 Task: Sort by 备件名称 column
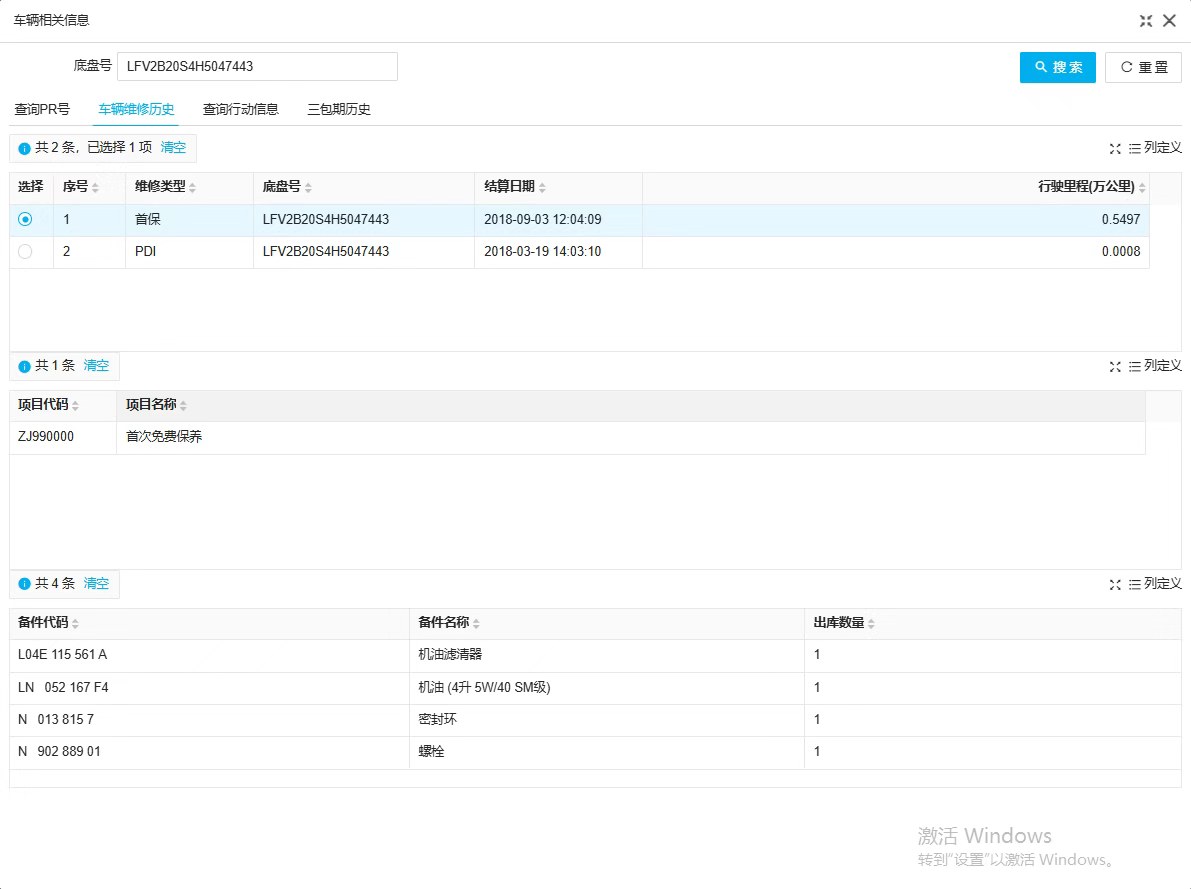point(476,624)
